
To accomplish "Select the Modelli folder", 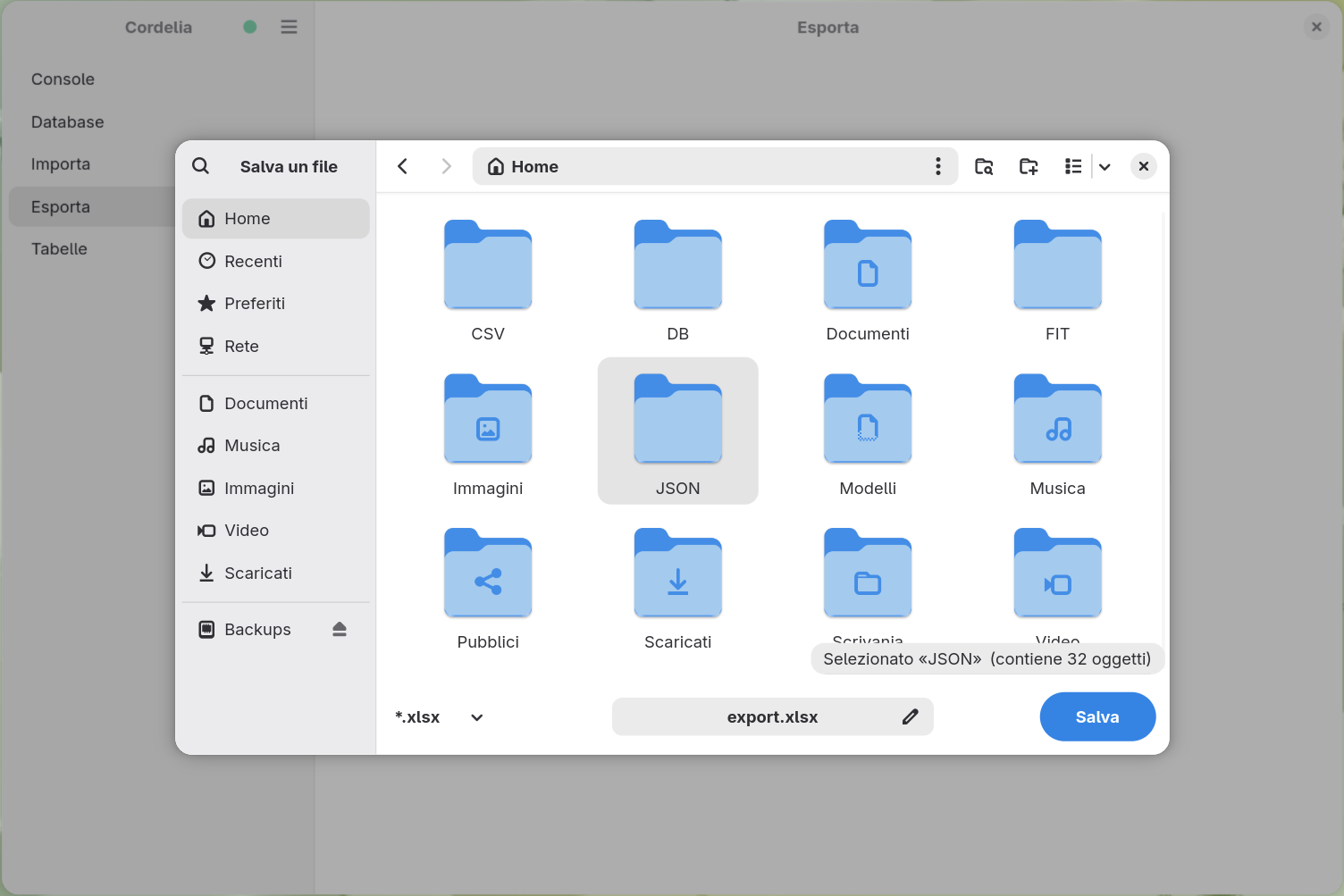I will (868, 434).
